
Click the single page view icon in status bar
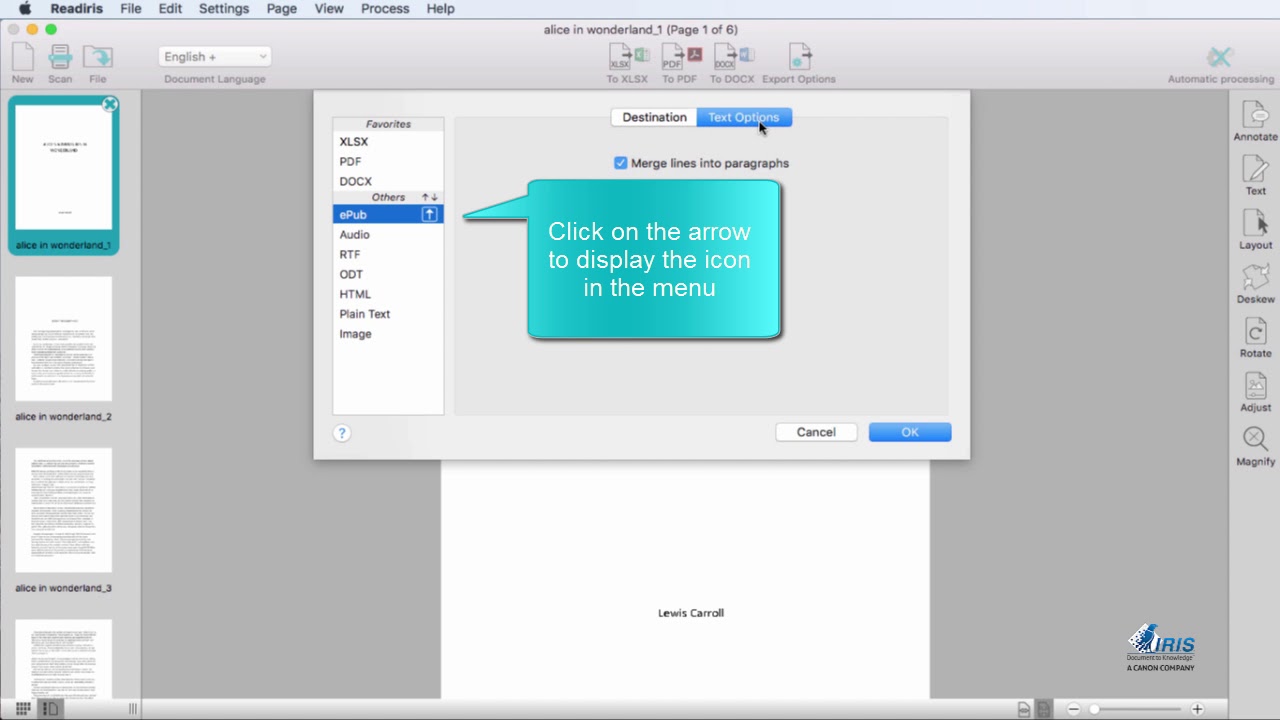coord(1024,709)
